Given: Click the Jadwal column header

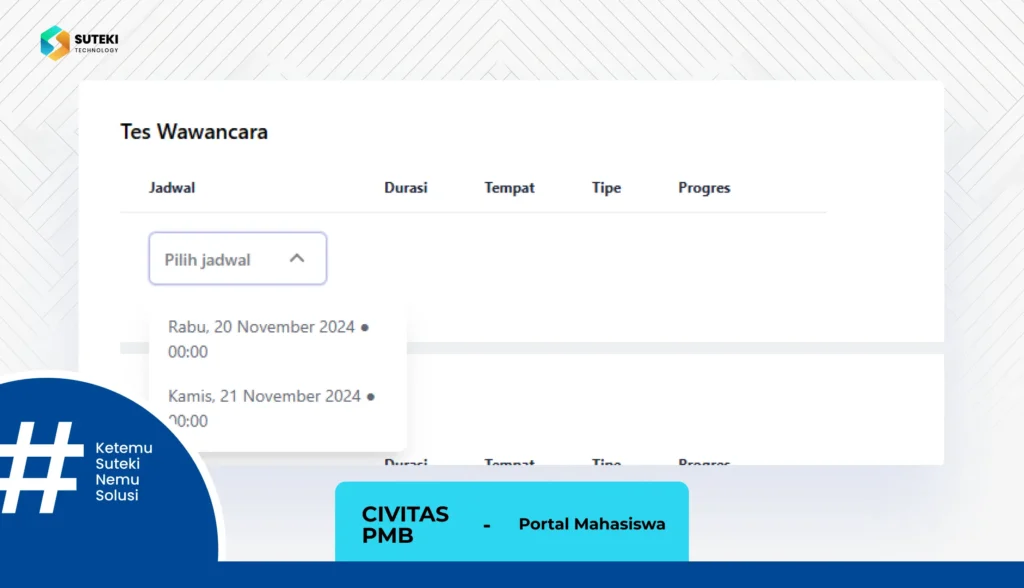Looking at the screenshot, I should tap(172, 188).
